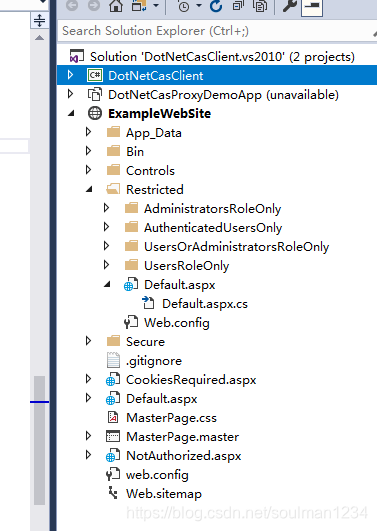Select the Secure folder label
The width and height of the screenshot is (377, 531).
(145, 342)
